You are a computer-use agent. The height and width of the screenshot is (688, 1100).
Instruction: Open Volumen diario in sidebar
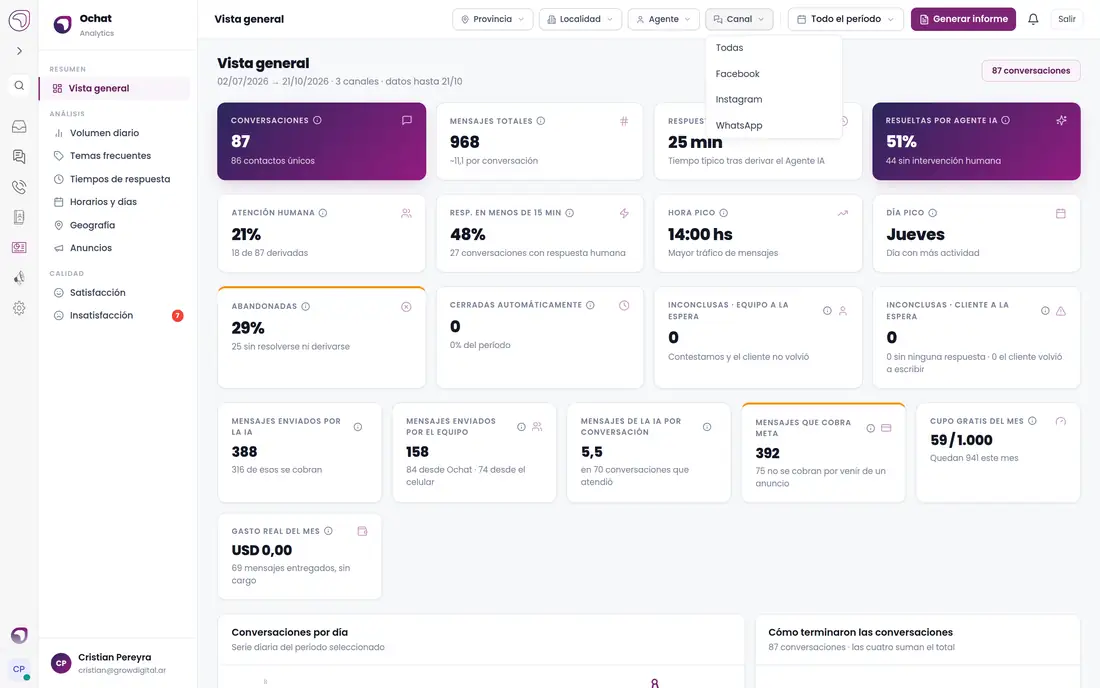(115, 133)
